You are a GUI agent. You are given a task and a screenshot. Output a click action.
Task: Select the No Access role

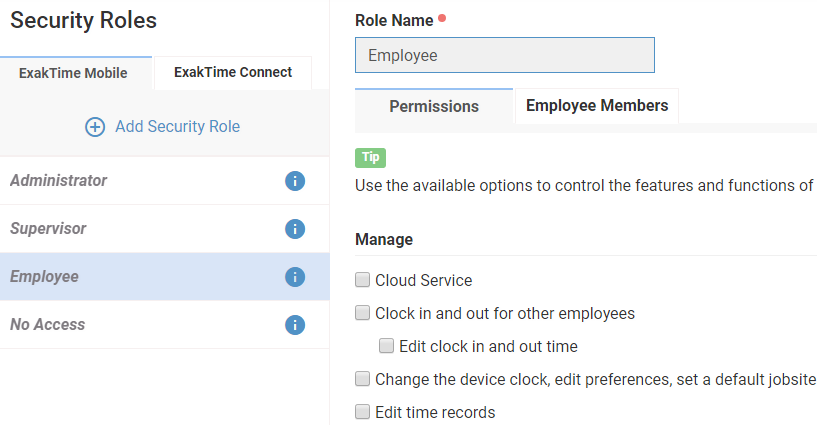[165, 324]
